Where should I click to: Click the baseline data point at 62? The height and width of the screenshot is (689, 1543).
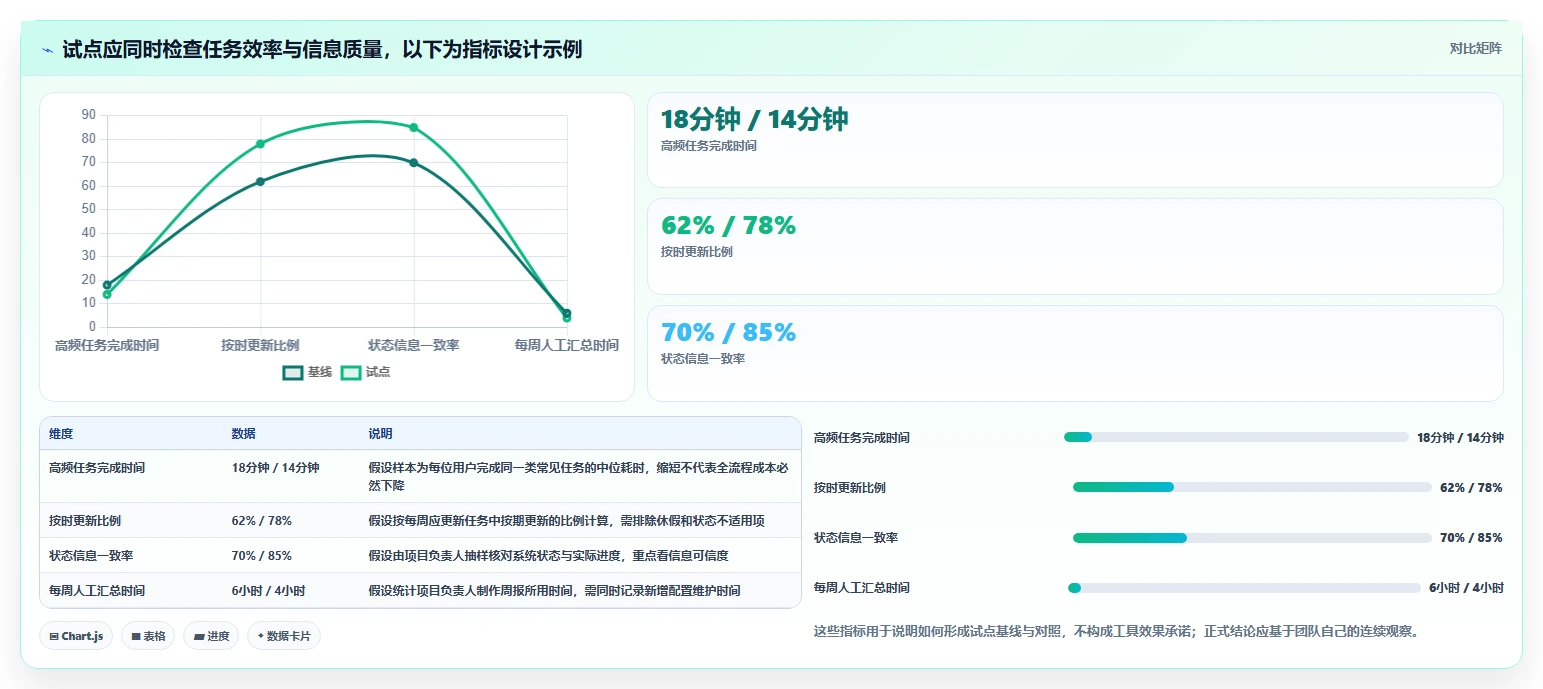pyautogui.click(x=260, y=181)
